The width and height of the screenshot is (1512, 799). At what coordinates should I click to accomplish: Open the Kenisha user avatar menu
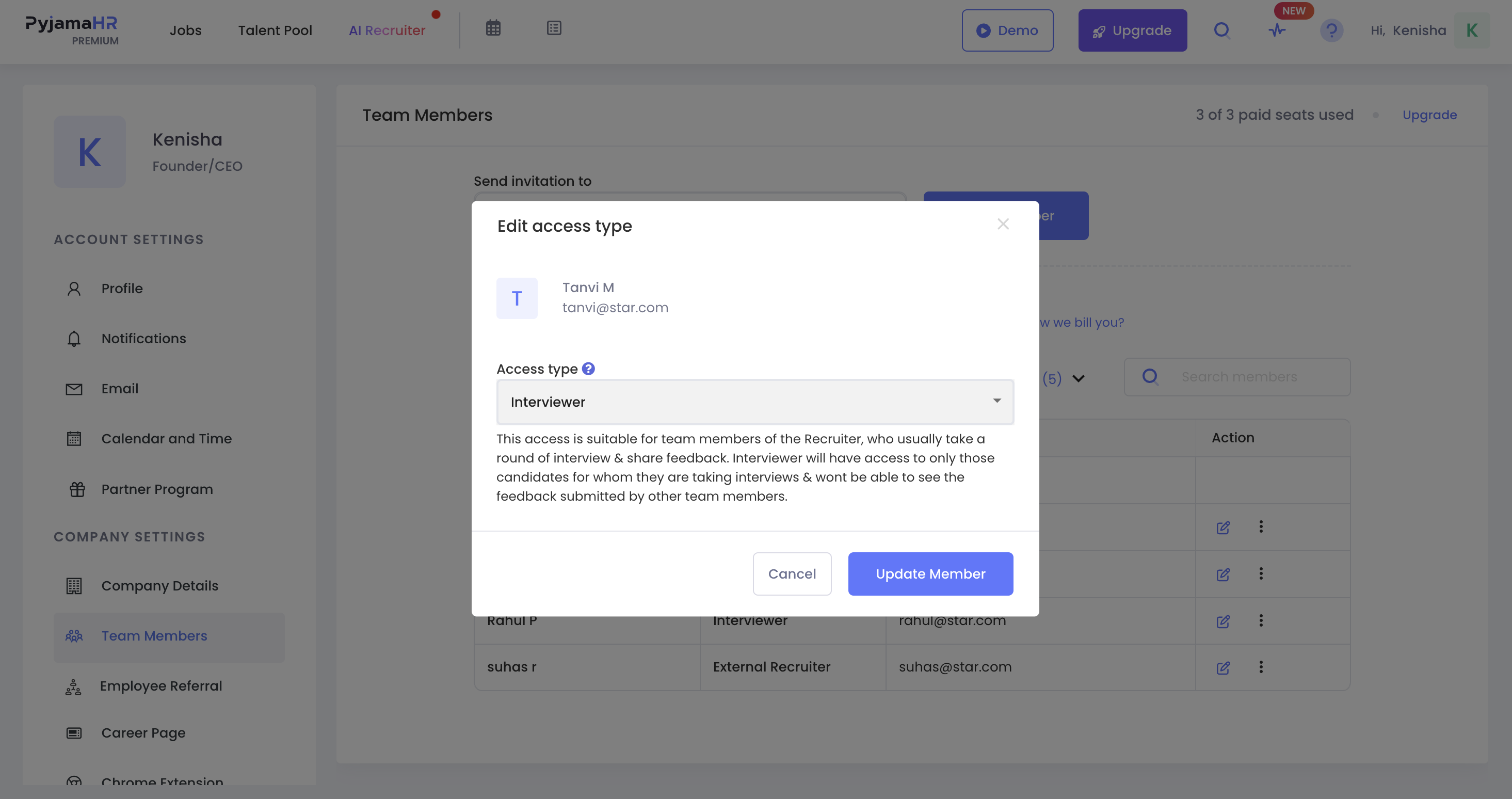click(x=1472, y=30)
